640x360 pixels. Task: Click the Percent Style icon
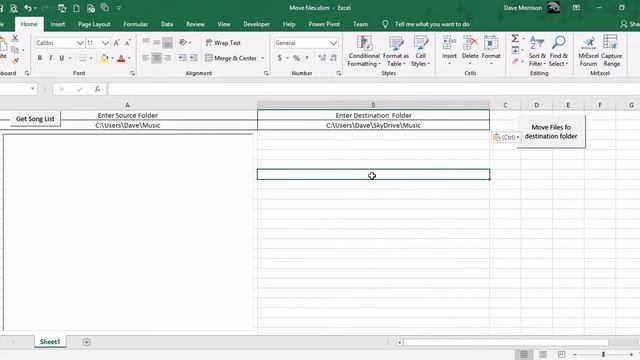click(x=297, y=58)
